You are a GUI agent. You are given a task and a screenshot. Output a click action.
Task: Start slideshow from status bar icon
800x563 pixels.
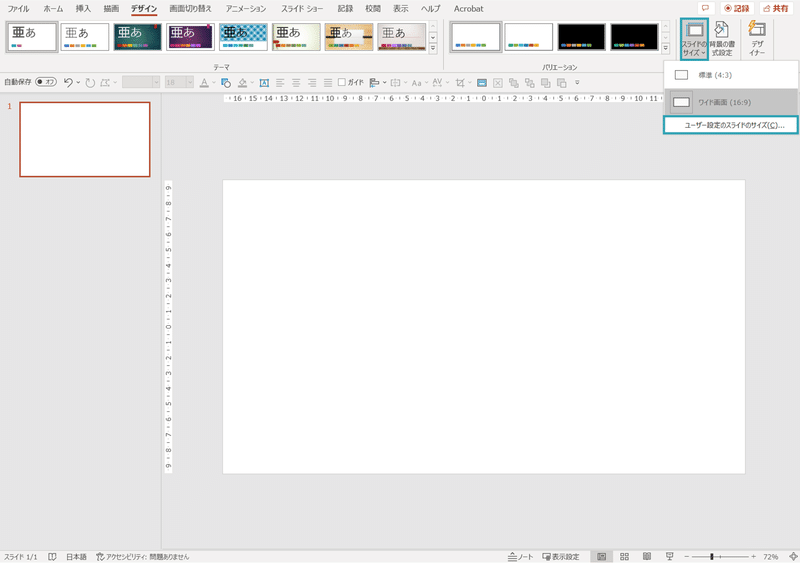pyautogui.click(x=669, y=556)
